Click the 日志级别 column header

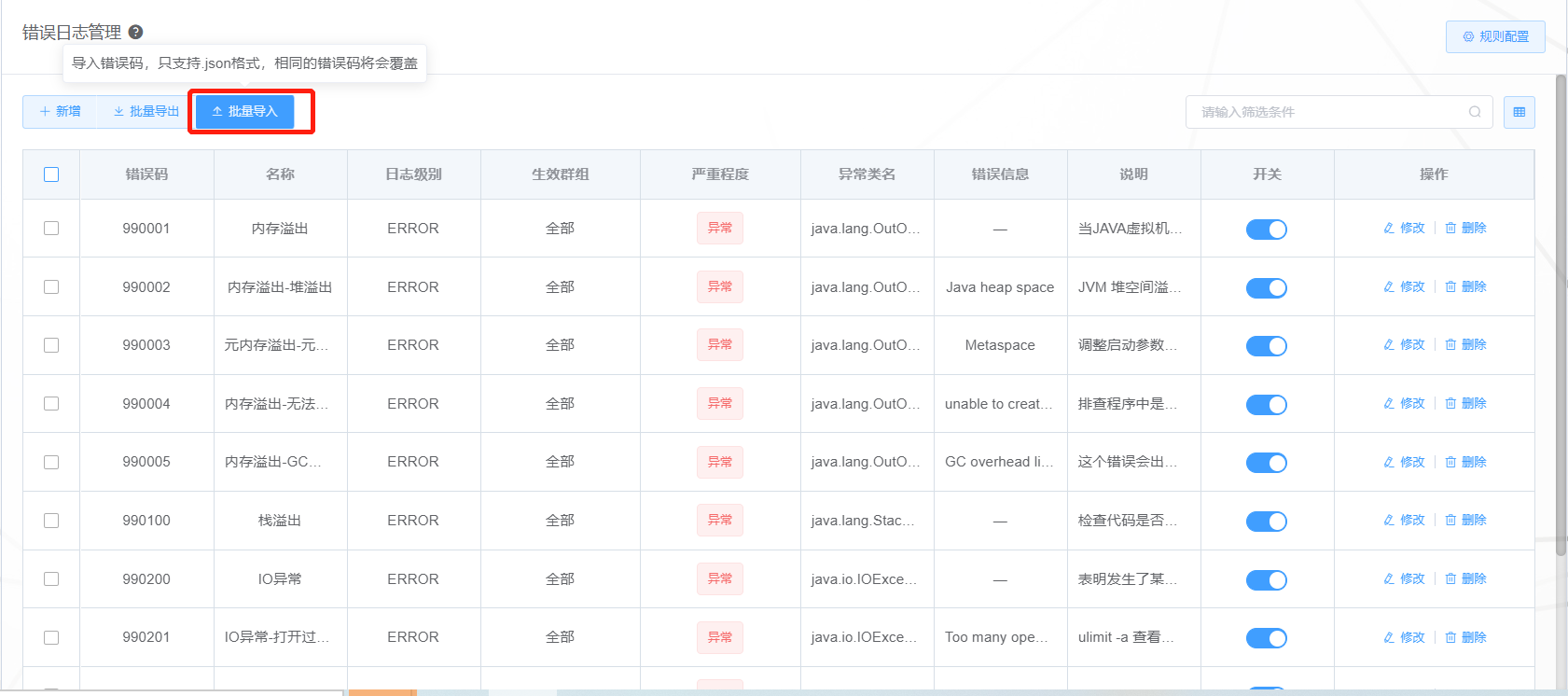point(413,174)
